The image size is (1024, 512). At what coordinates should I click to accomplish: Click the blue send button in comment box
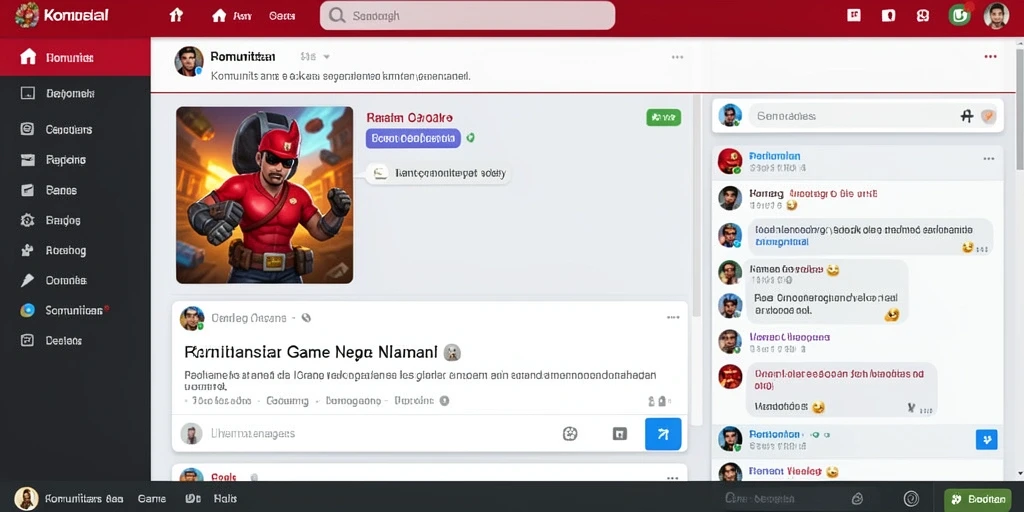(663, 434)
